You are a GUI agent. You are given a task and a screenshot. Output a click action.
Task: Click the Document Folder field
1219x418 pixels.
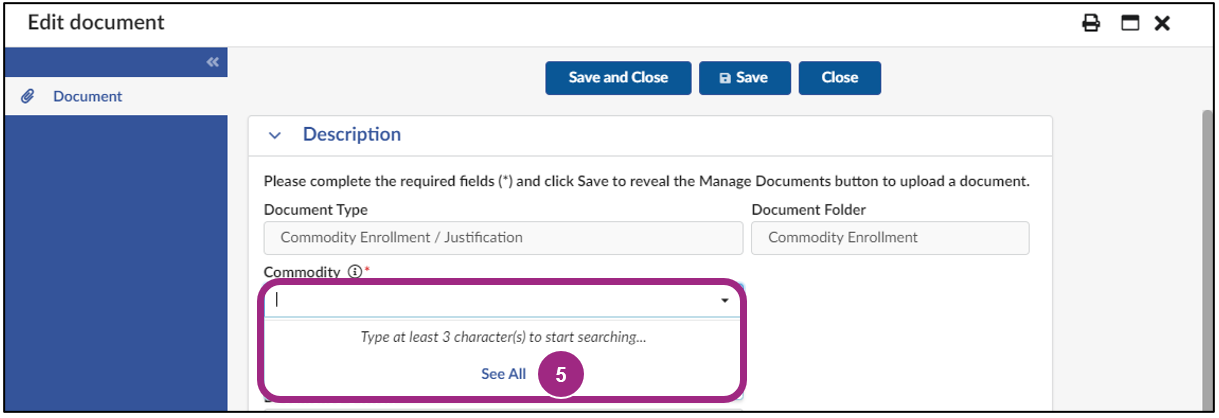click(890, 238)
